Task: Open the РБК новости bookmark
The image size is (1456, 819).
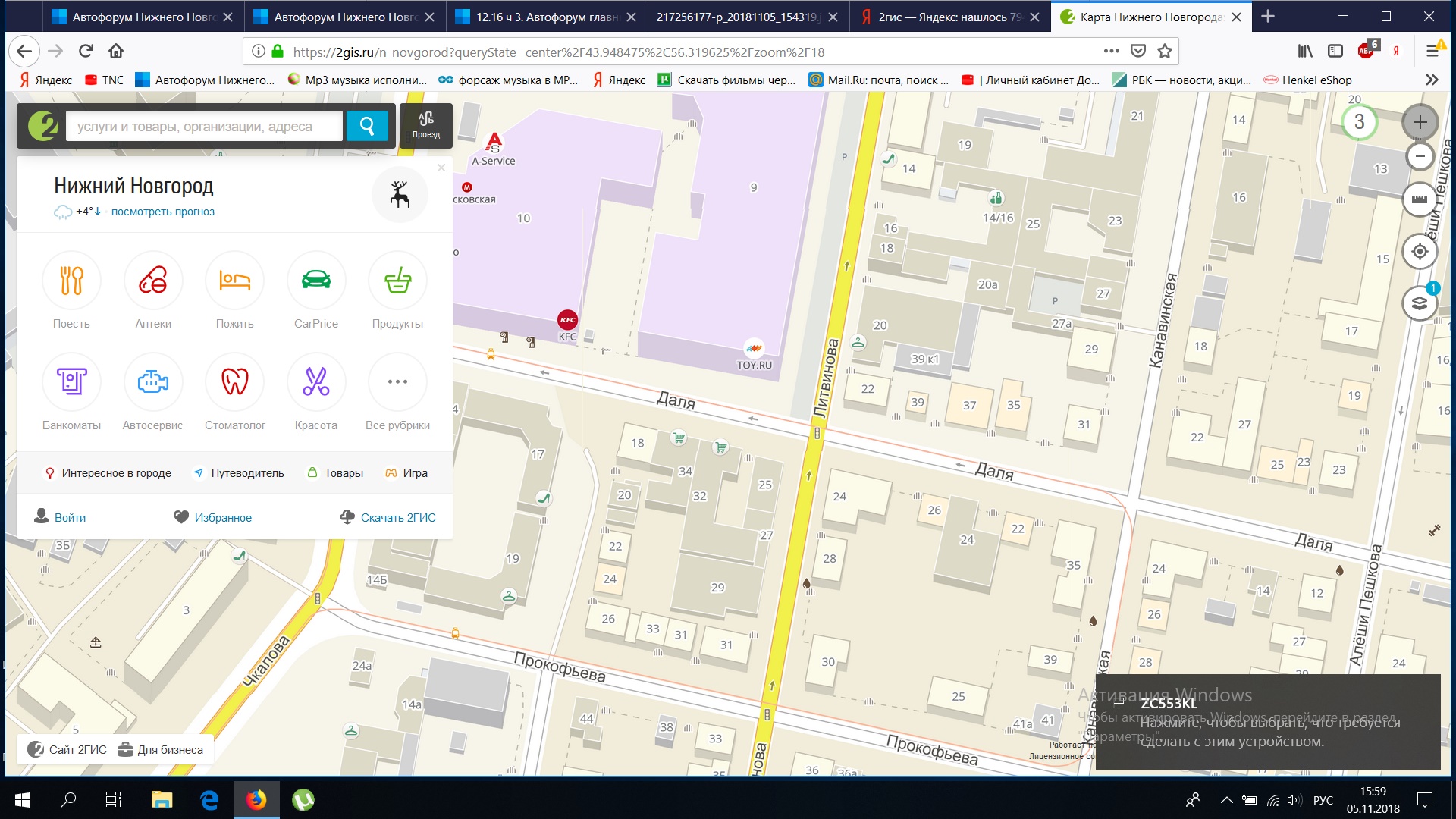Action: coord(1182,80)
